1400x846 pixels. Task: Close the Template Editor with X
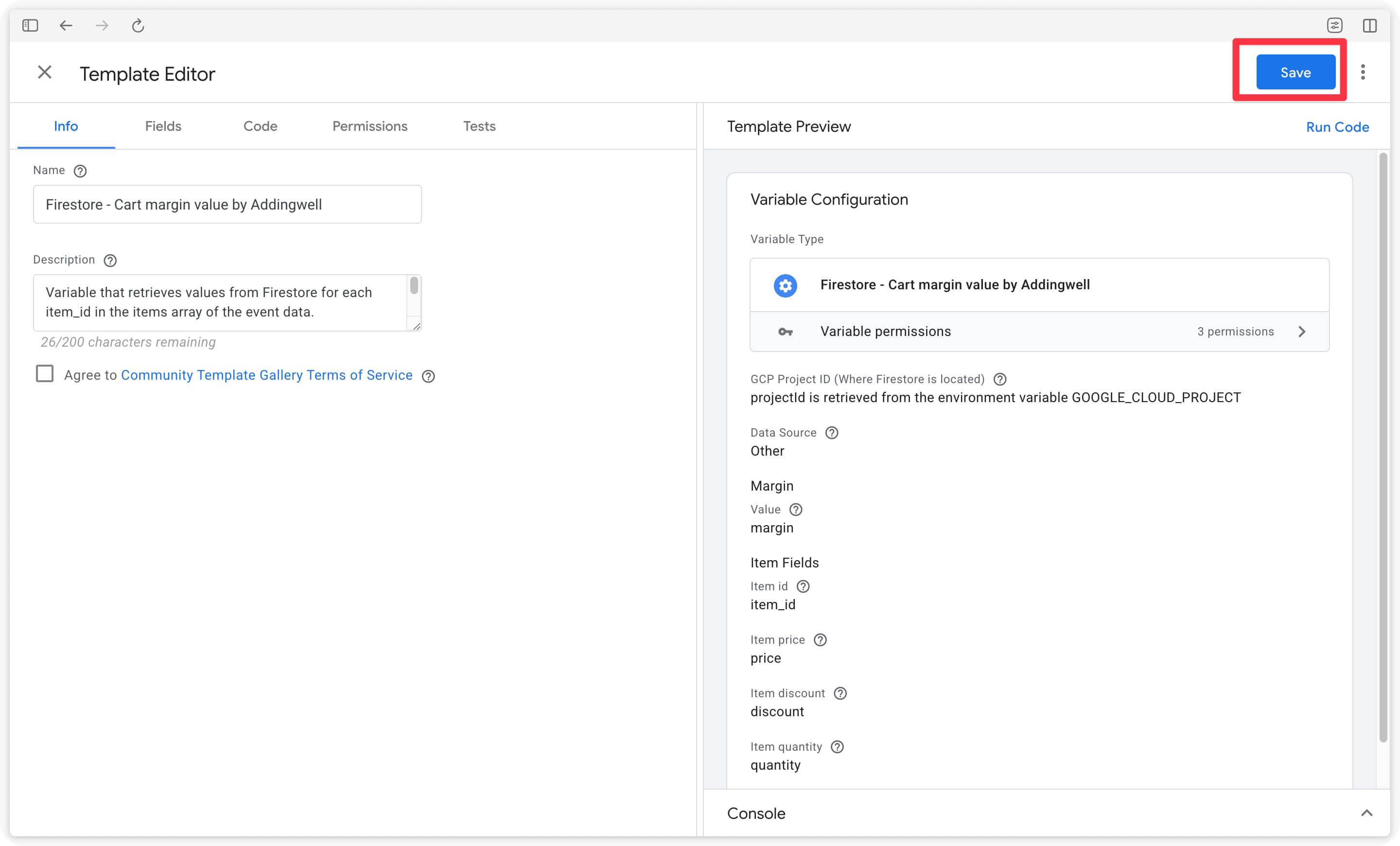pyautogui.click(x=44, y=72)
